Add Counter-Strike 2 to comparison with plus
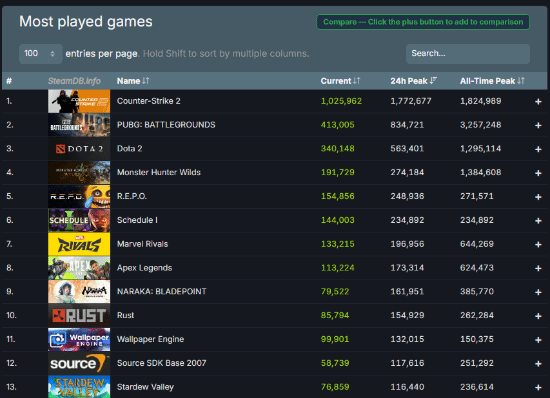This screenshot has width=550, height=398. point(538,101)
